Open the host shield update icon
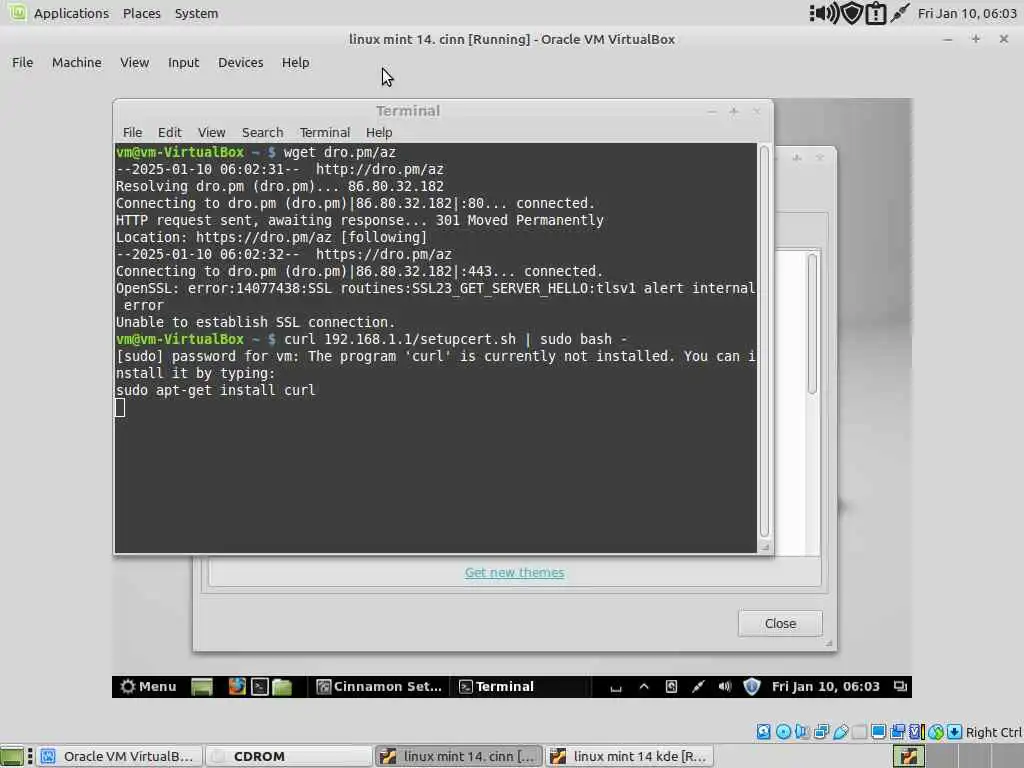The image size is (1024, 768). [x=851, y=13]
